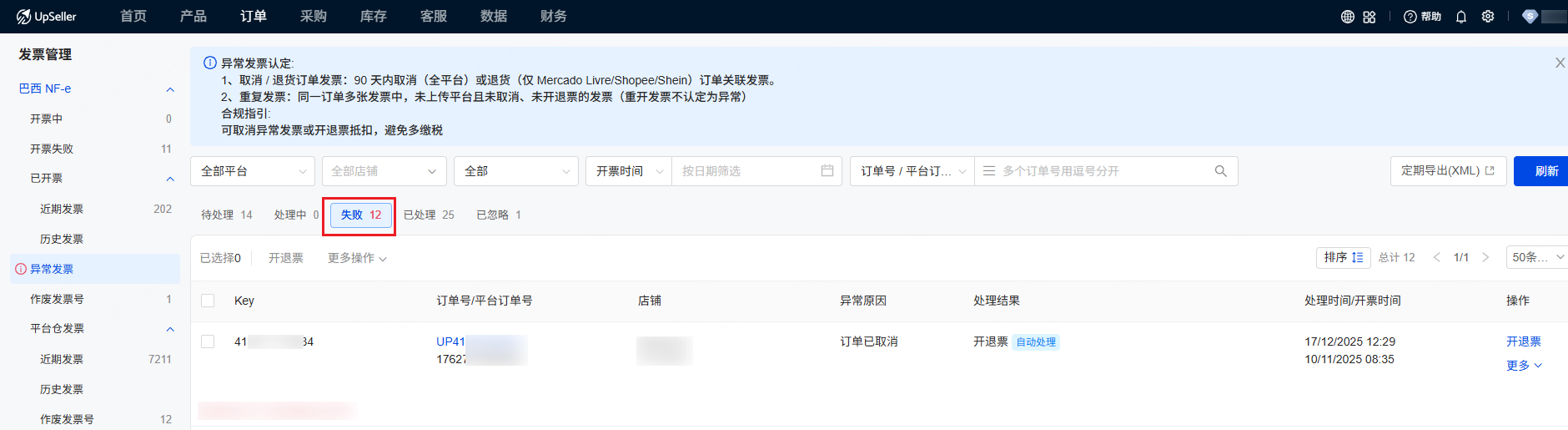Tick the select-all checkbox in table header
This screenshot has height=430, width=1568.
point(208,301)
